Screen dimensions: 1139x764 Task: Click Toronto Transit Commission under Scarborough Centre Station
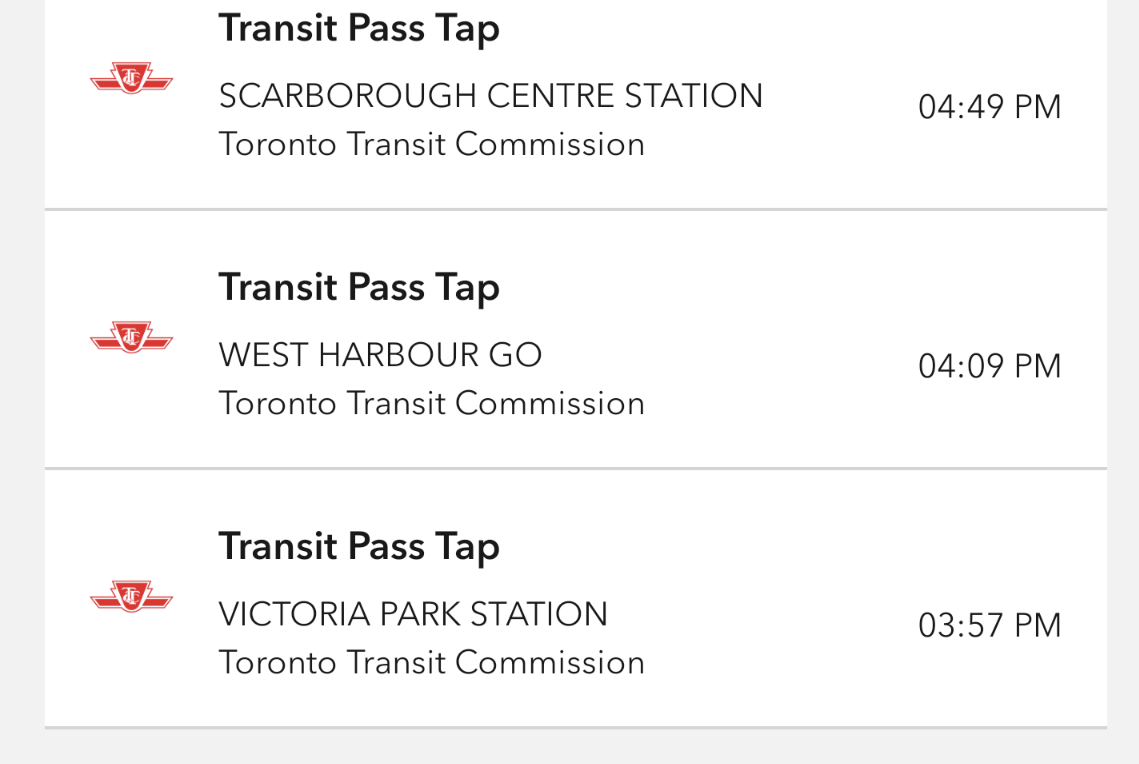click(431, 144)
